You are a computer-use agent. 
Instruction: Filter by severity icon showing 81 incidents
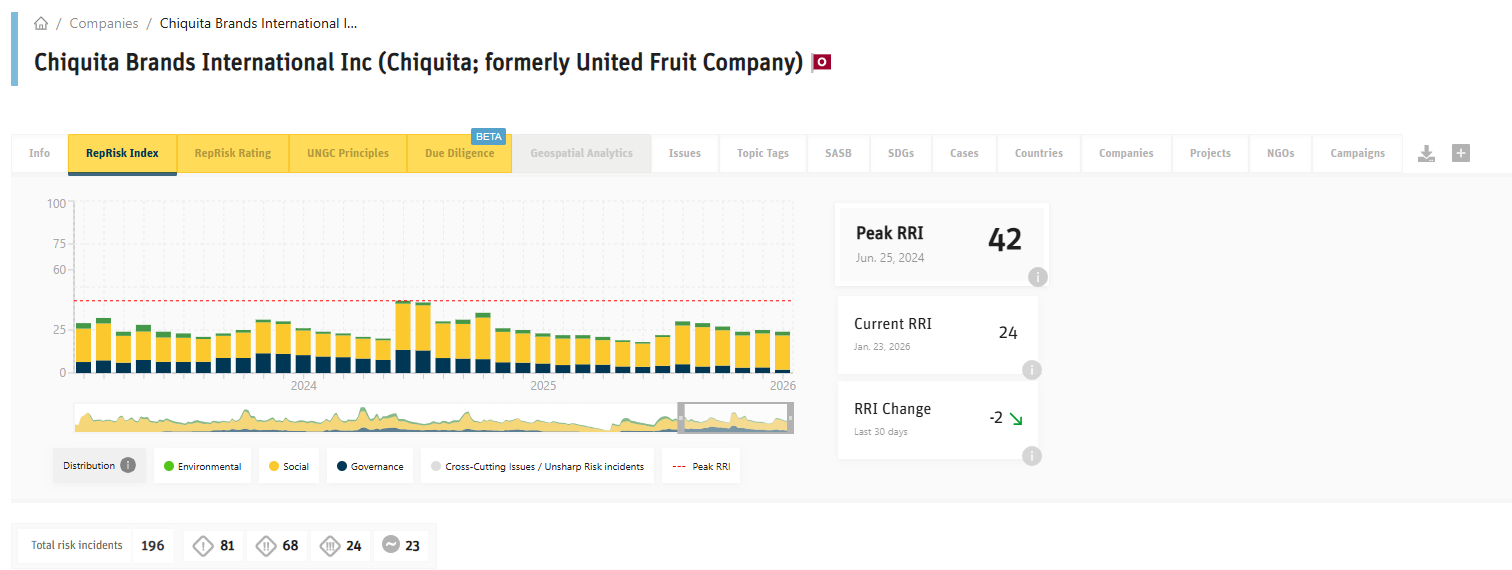[204, 545]
